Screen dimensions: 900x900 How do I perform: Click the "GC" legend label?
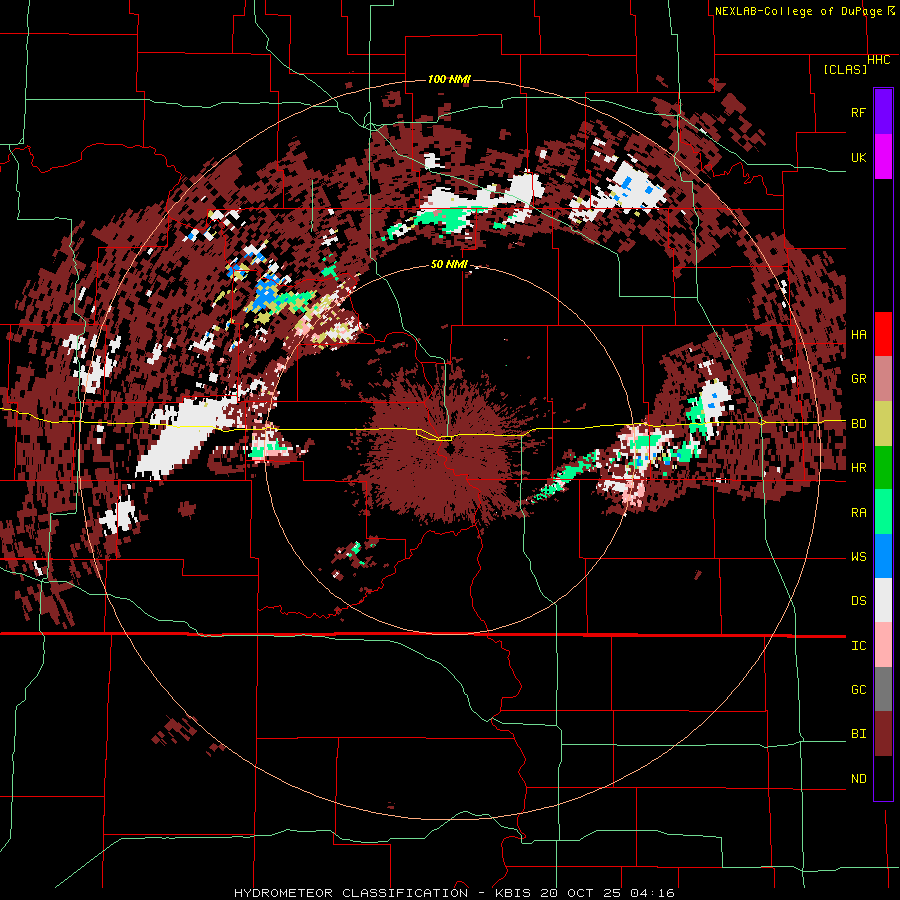[x=859, y=690]
